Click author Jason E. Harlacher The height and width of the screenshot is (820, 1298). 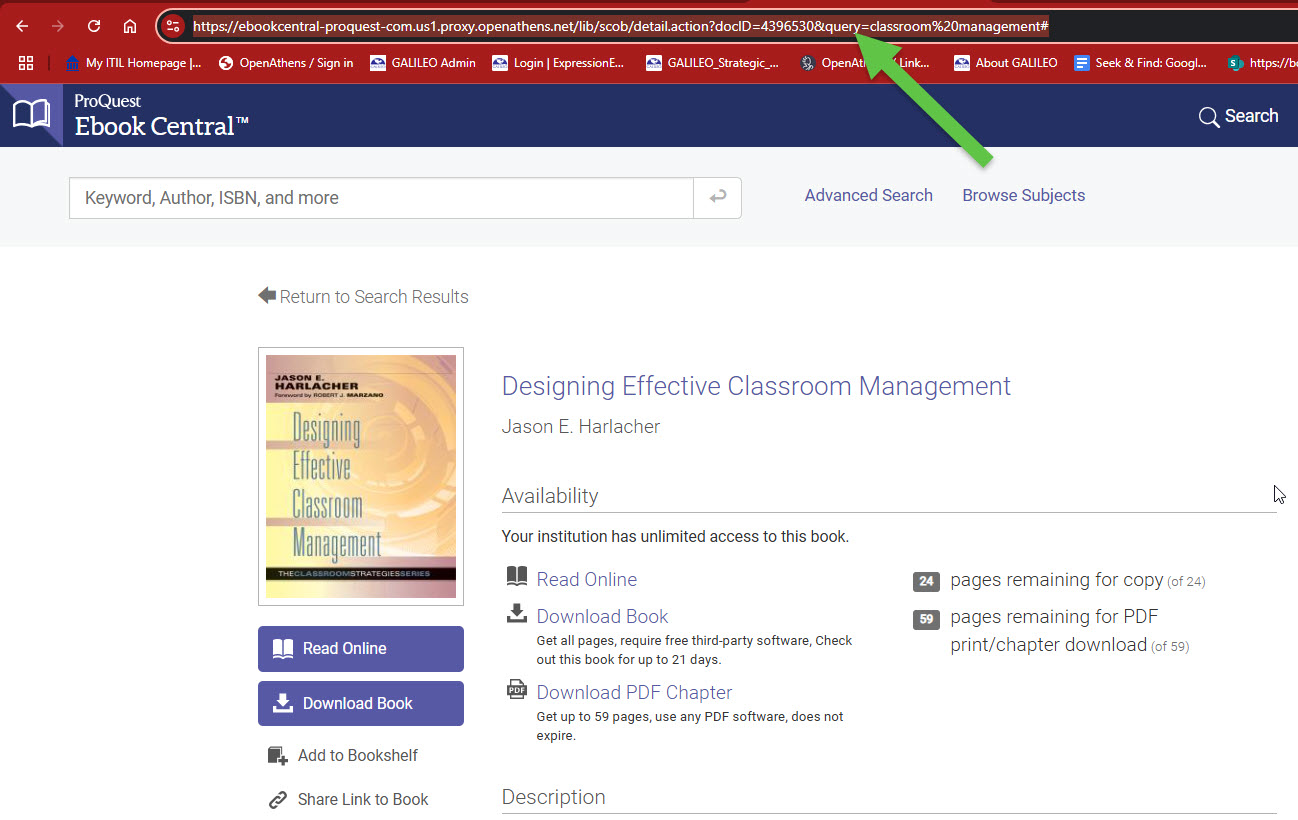pos(581,427)
